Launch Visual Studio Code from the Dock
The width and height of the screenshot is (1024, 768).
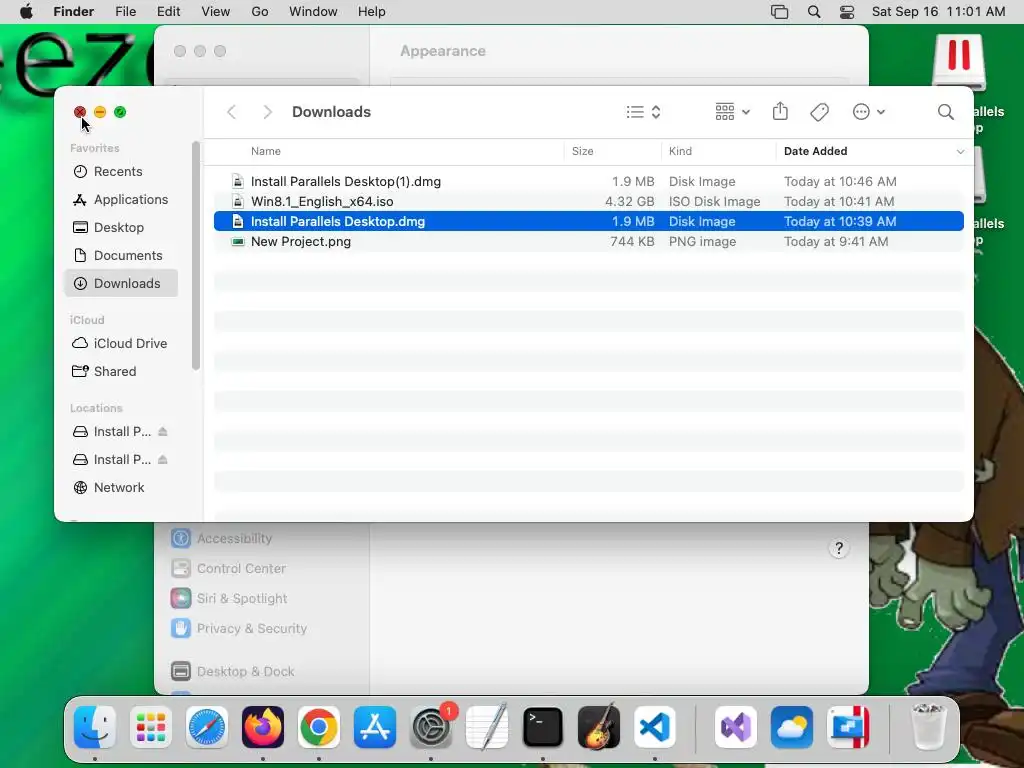point(654,727)
